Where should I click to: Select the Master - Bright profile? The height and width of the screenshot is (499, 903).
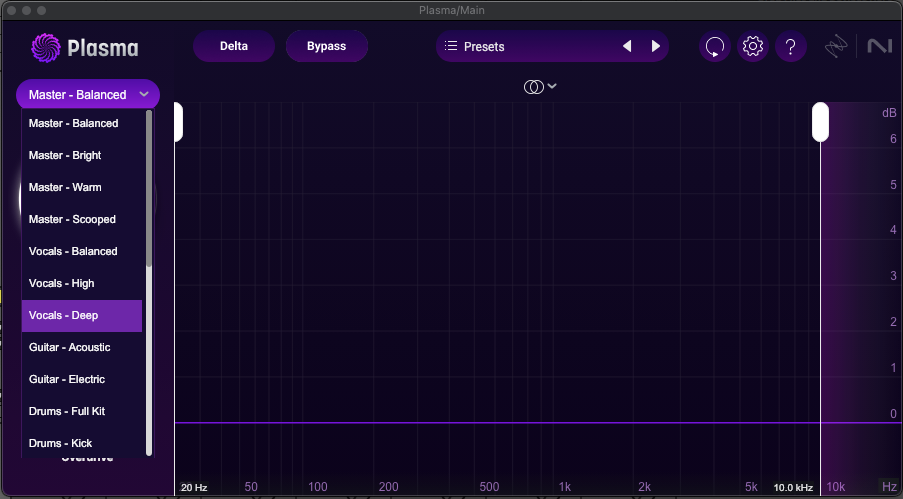(x=82, y=155)
